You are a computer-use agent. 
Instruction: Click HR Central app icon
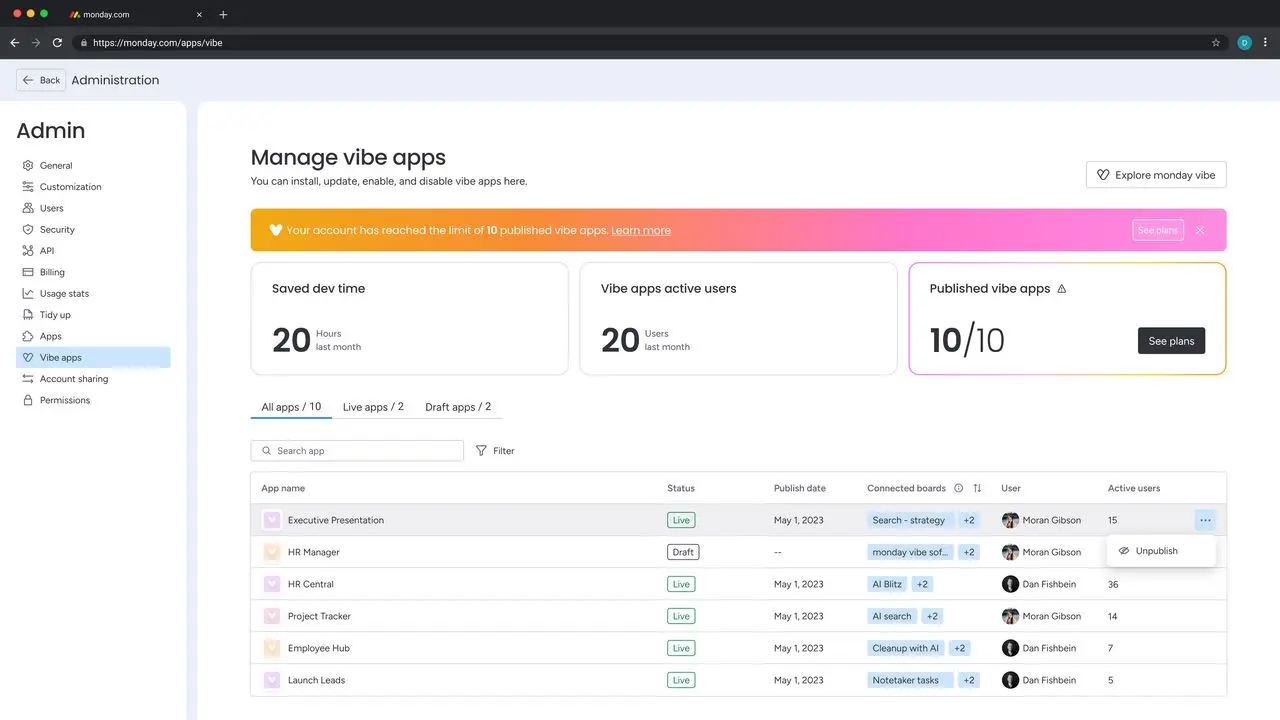[x=272, y=584]
